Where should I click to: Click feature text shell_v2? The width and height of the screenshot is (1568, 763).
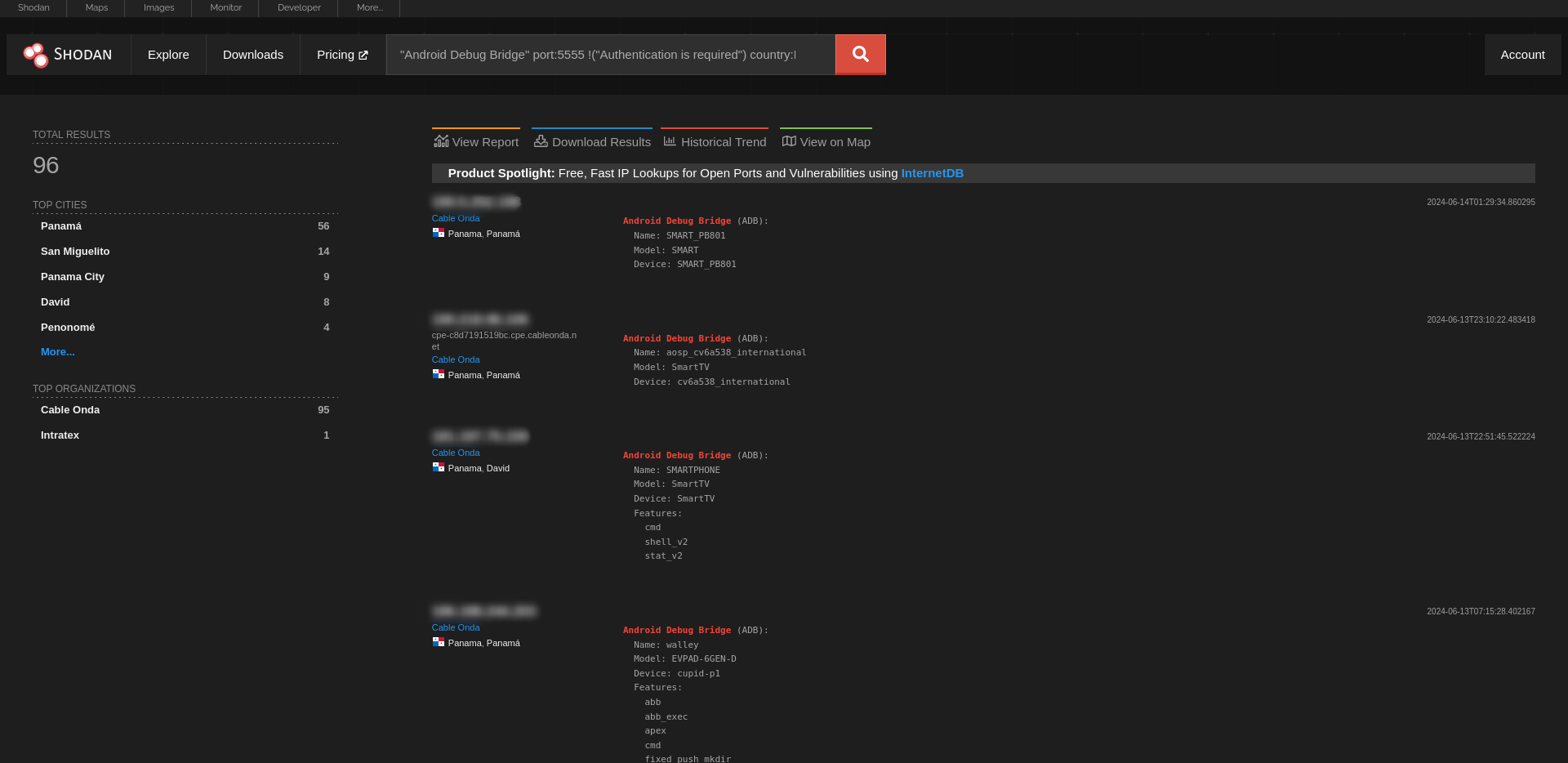pyautogui.click(x=666, y=542)
